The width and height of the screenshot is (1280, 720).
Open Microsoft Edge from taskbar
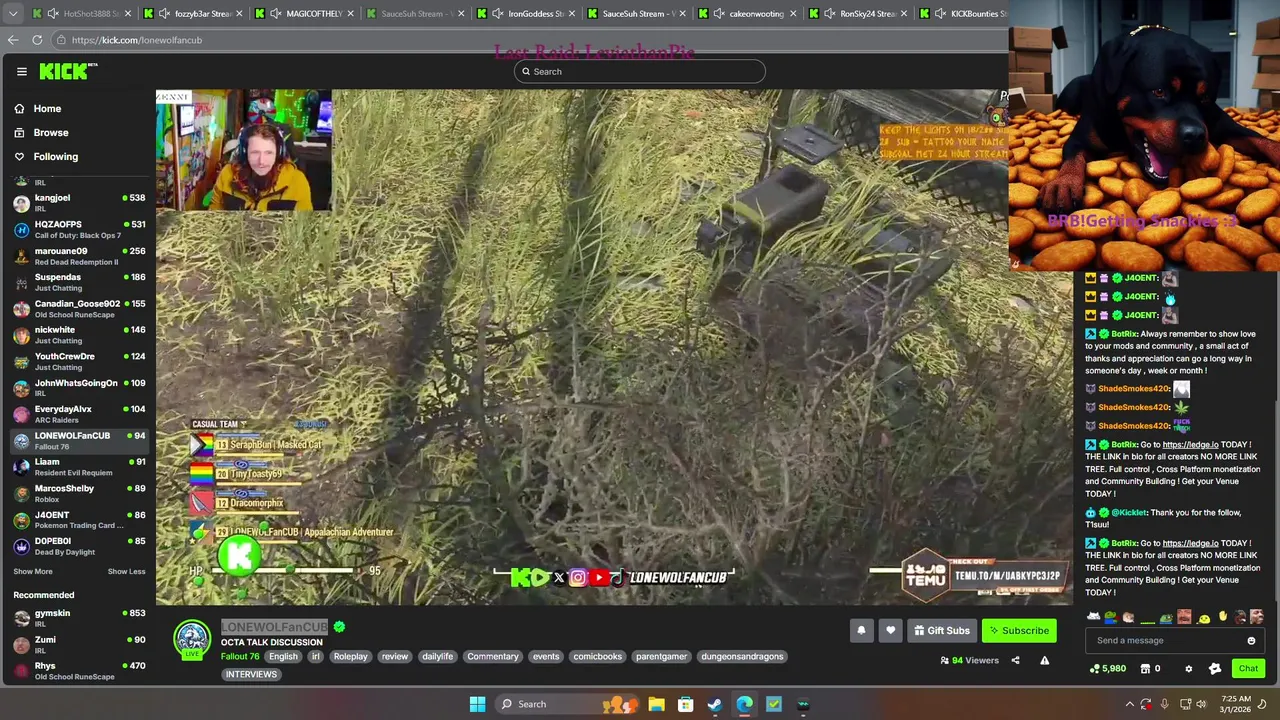coord(744,704)
